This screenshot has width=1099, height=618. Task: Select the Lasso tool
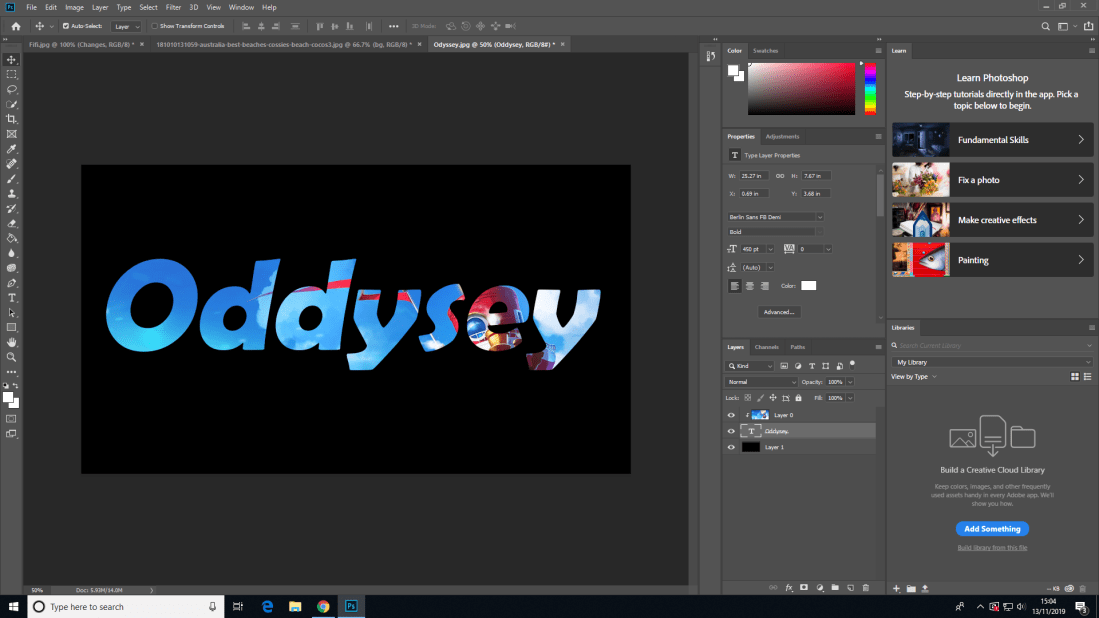coord(12,89)
